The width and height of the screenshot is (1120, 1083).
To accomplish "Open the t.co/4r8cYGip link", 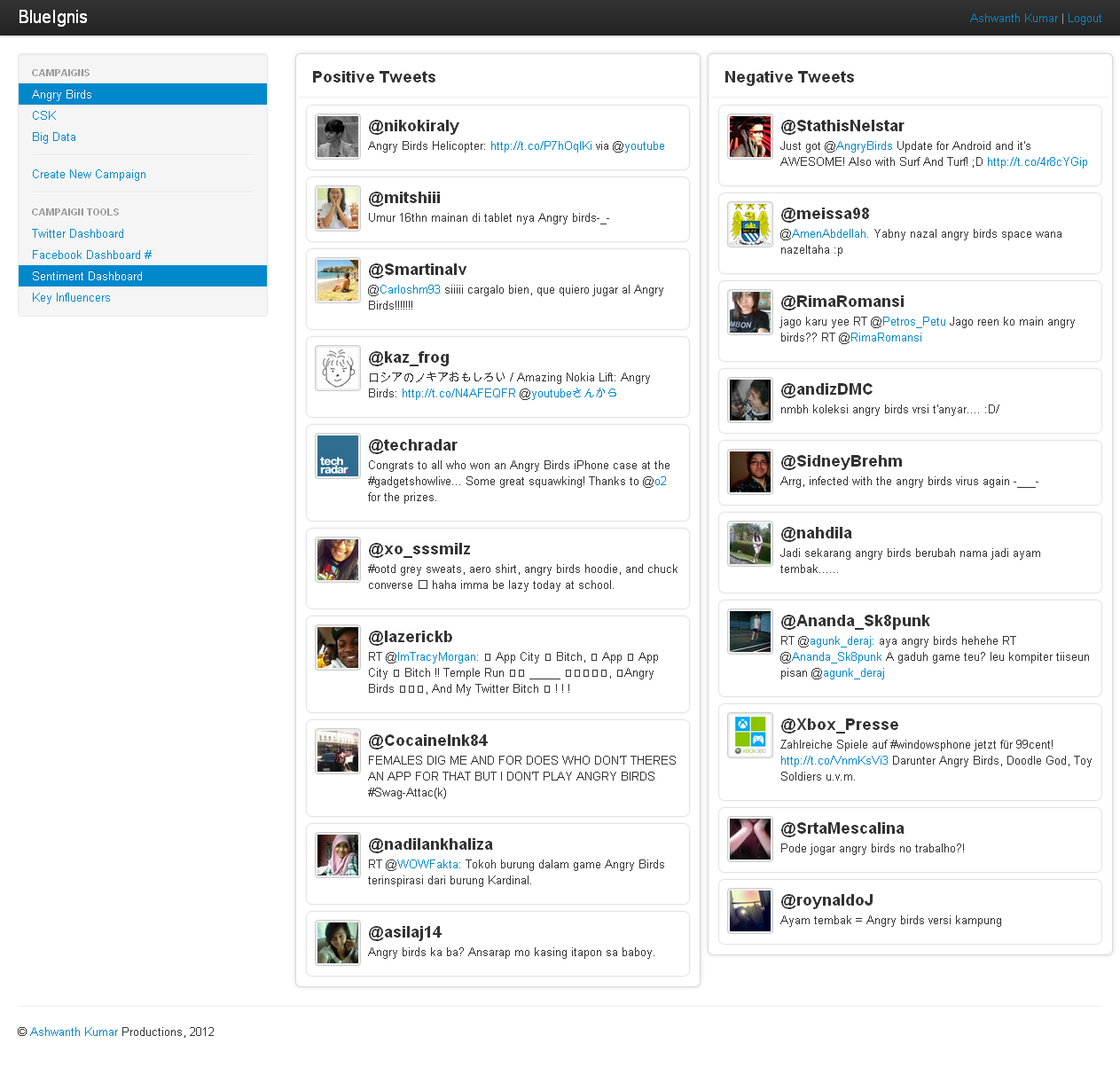I will click(1038, 161).
